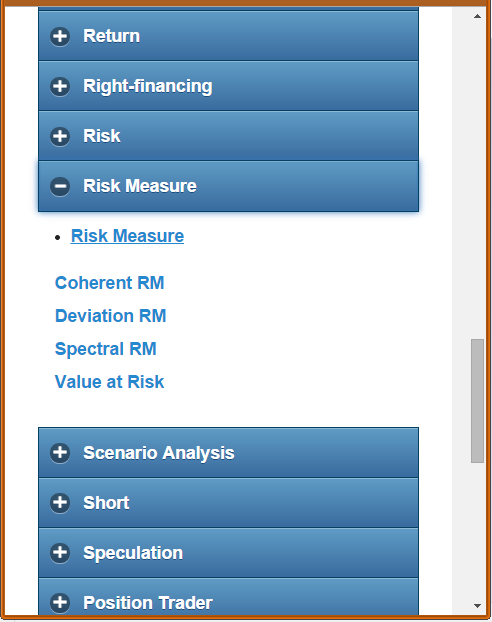Open the Value at Risk link
The height and width of the screenshot is (622, 492).
click(110, 382)
